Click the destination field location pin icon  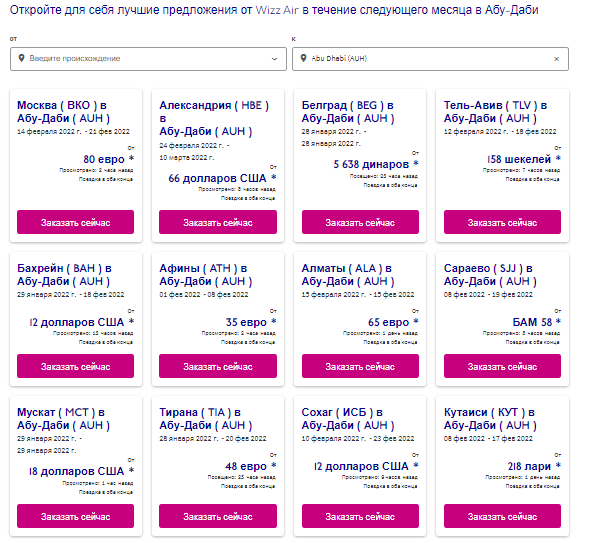(303, 58)
